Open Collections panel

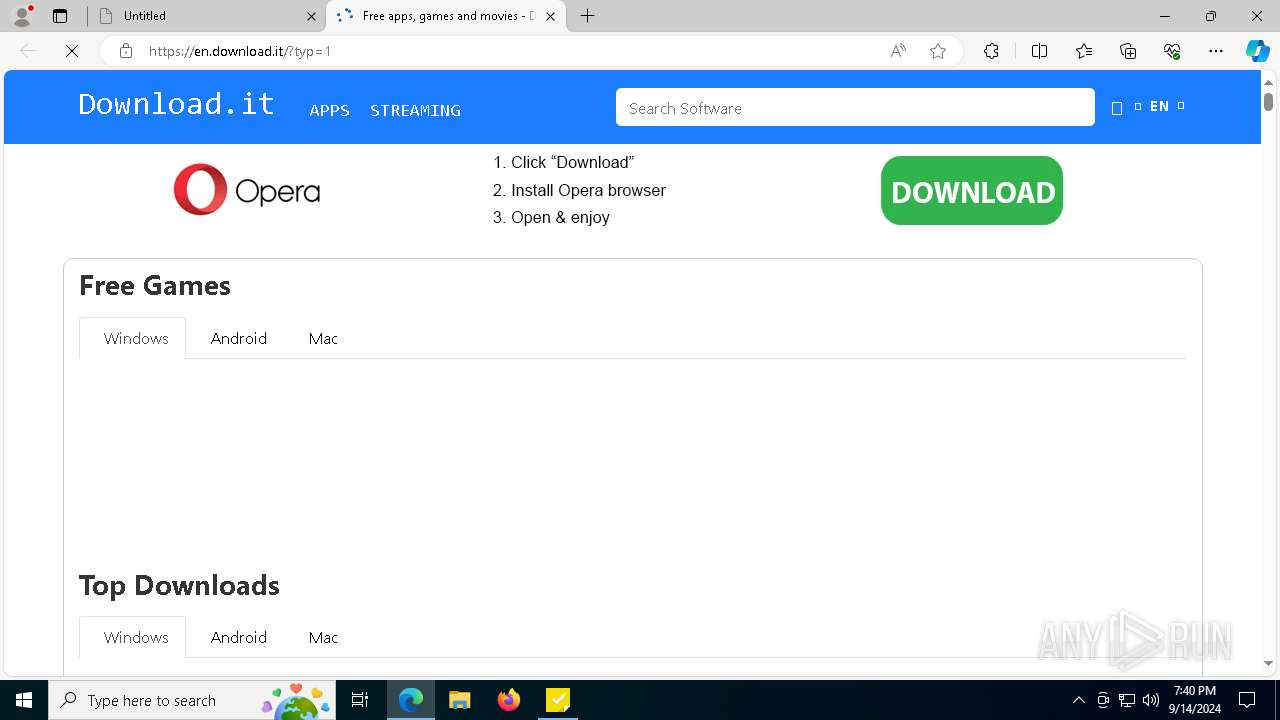[1128, 51]
